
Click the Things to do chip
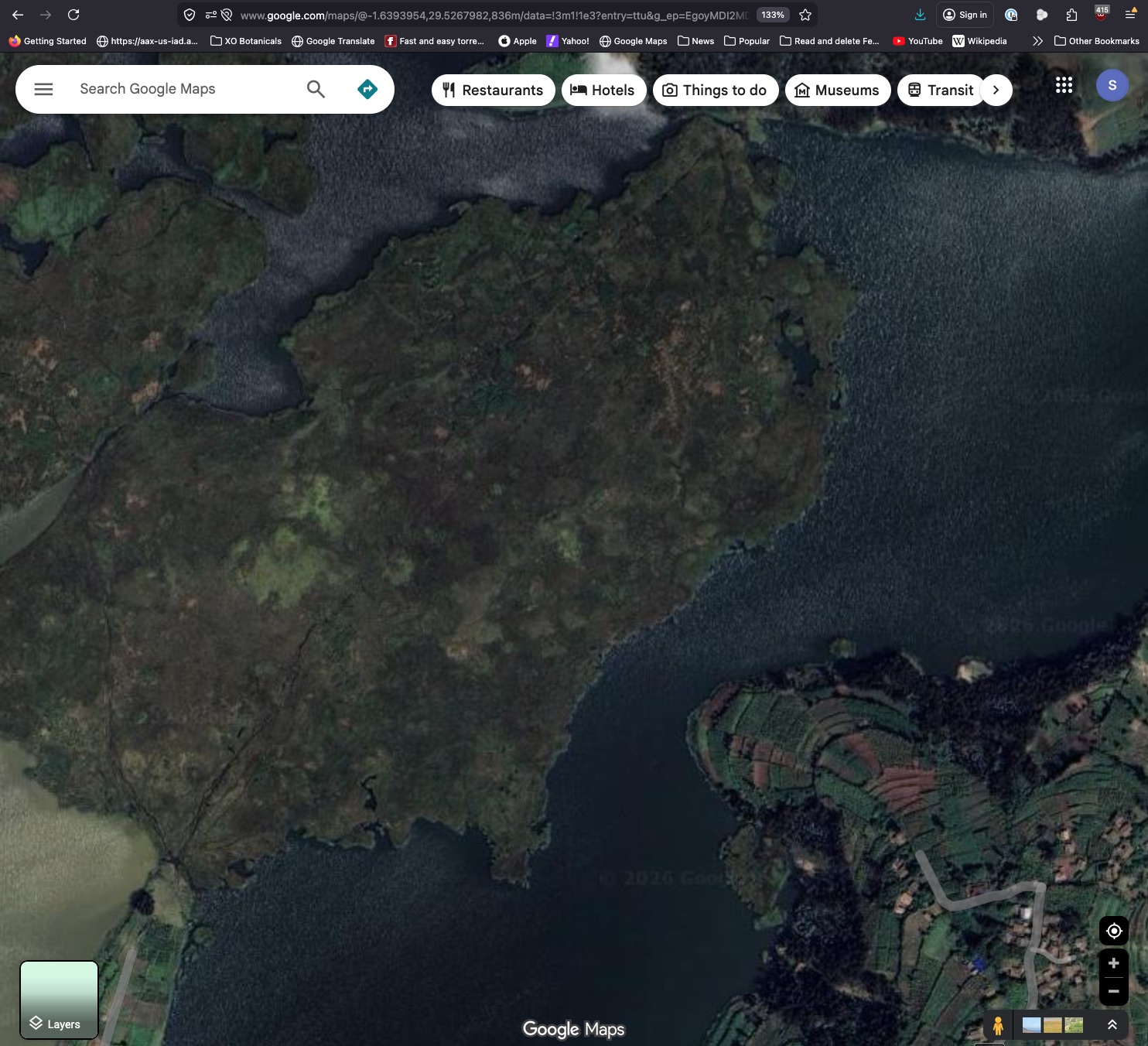(x=716, y=91)
